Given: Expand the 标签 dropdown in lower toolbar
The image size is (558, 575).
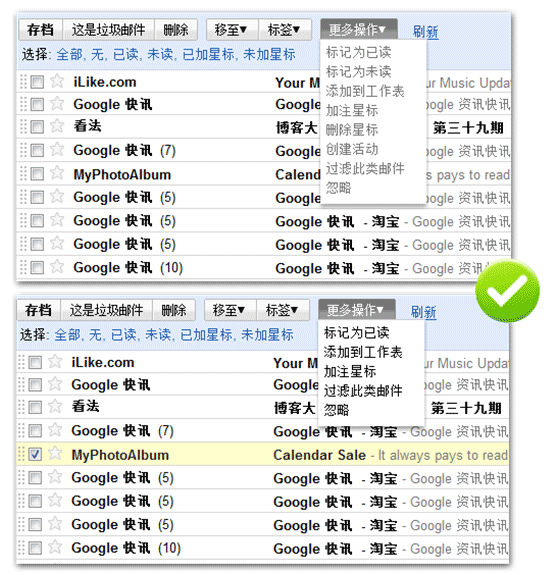Looking at the screenshot, I should click(282, 310).
